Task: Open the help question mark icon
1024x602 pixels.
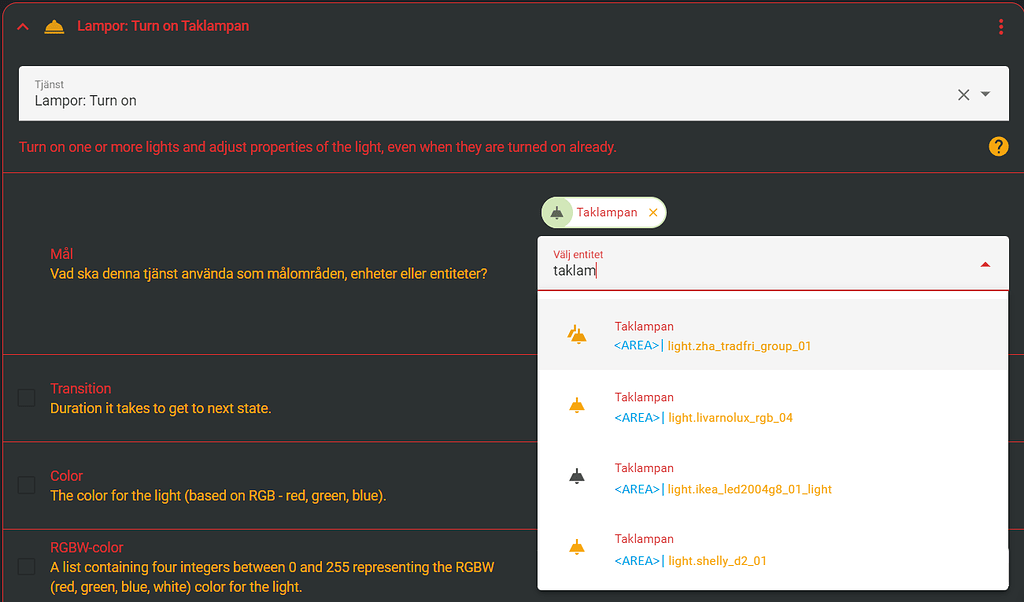Action: point(998,146)
